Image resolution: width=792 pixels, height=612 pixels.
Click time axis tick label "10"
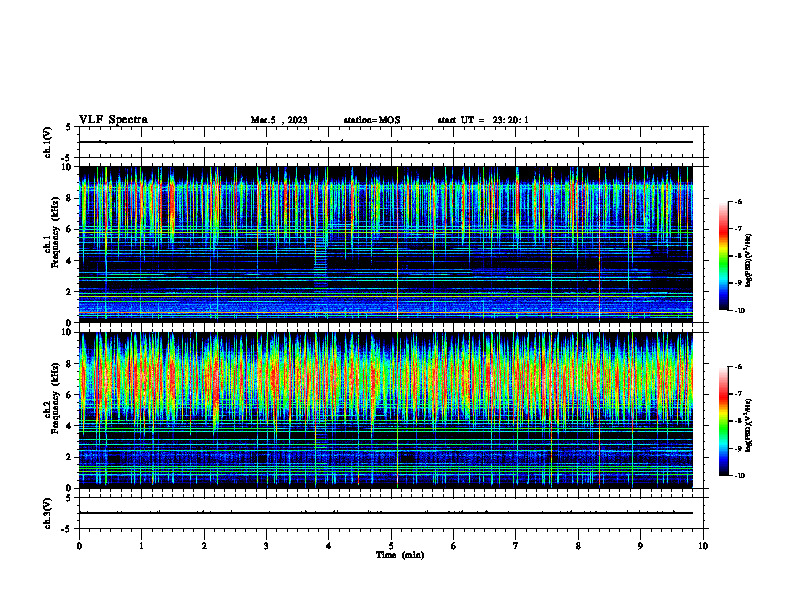(703, 546)
